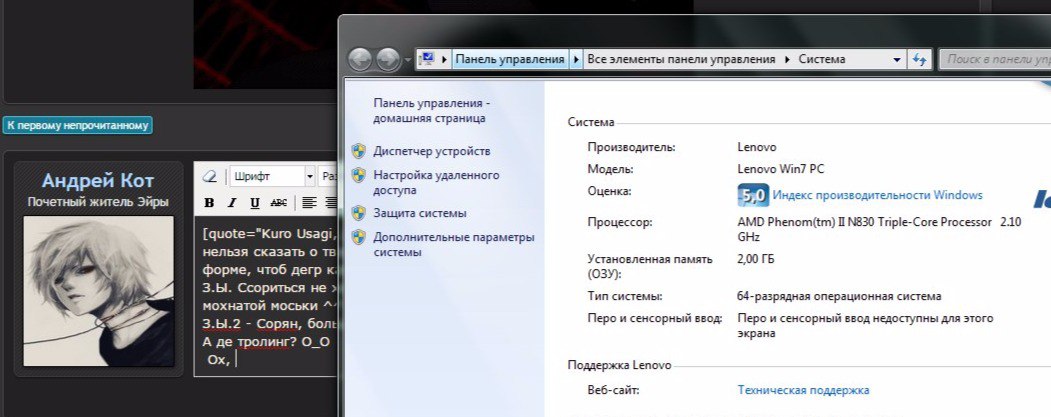Expand arrow after Все элементы панели управления

[x=787, y=59]
